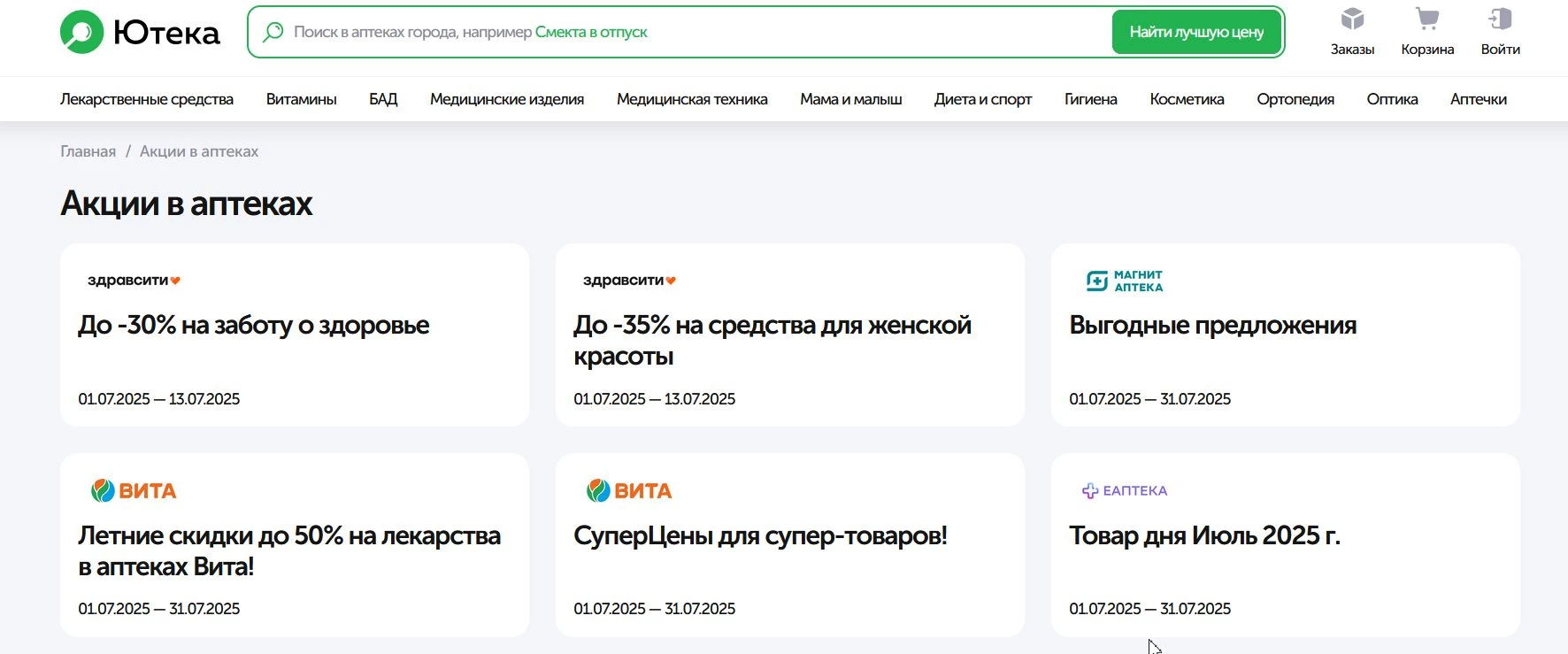1568x654 pixels.
Task: Open the Корзина cart icon
Action: 1427,19
